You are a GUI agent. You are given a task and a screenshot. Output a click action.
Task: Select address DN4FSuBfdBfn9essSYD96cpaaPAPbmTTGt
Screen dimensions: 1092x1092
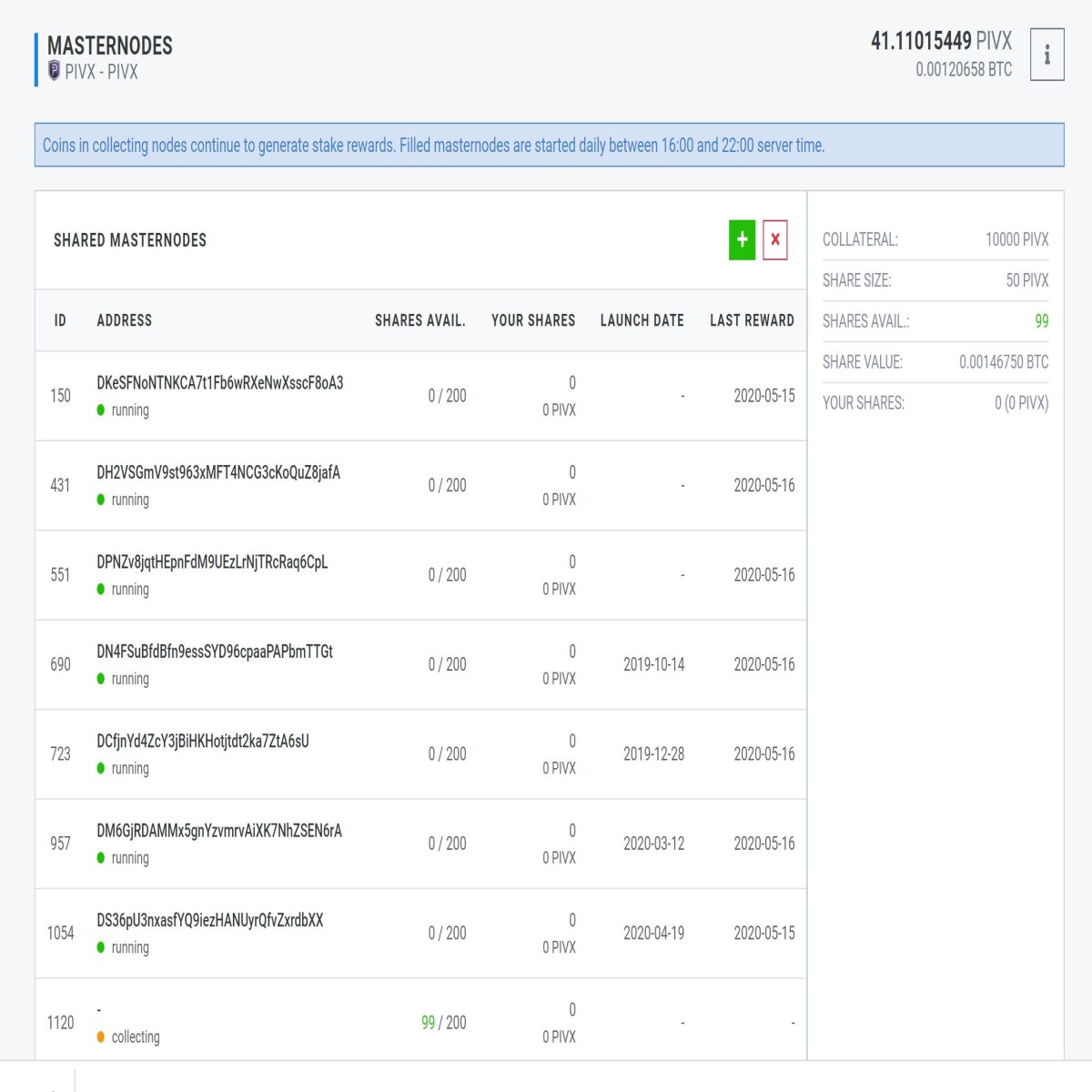point(215,652)
